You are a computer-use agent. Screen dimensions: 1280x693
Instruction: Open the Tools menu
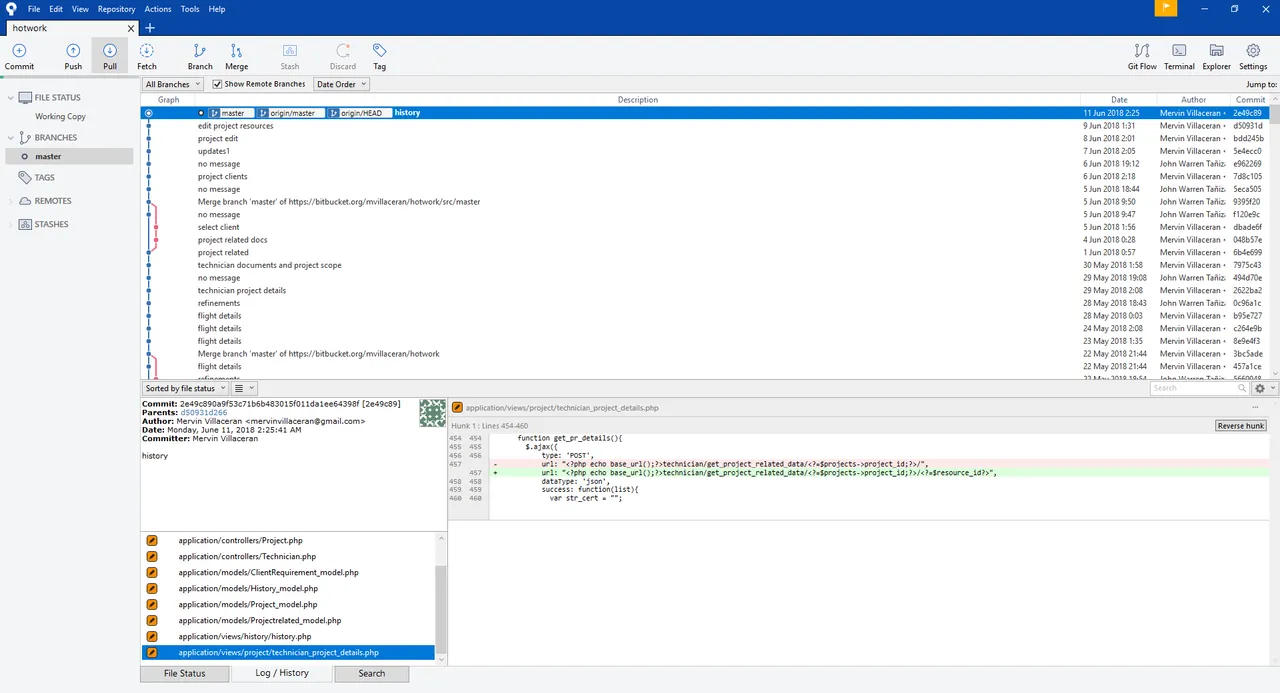(190, 9)
